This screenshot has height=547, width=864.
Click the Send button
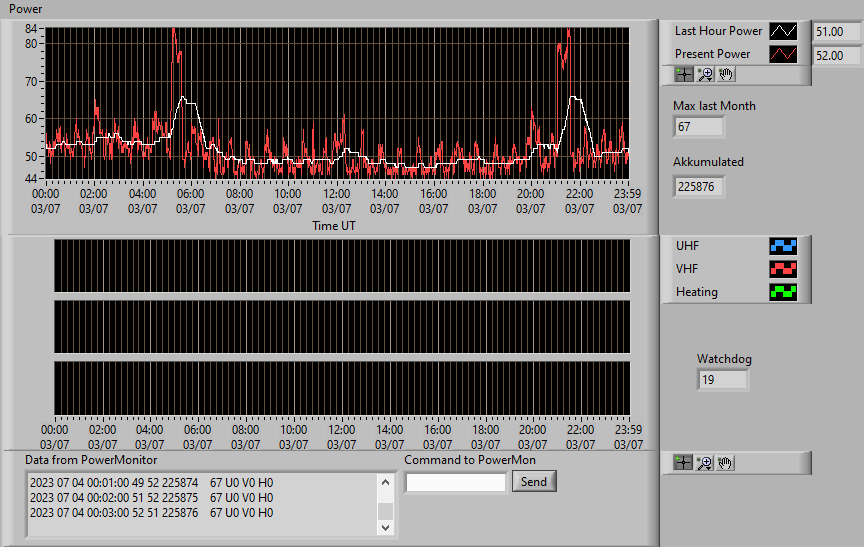tap(534, 481)
